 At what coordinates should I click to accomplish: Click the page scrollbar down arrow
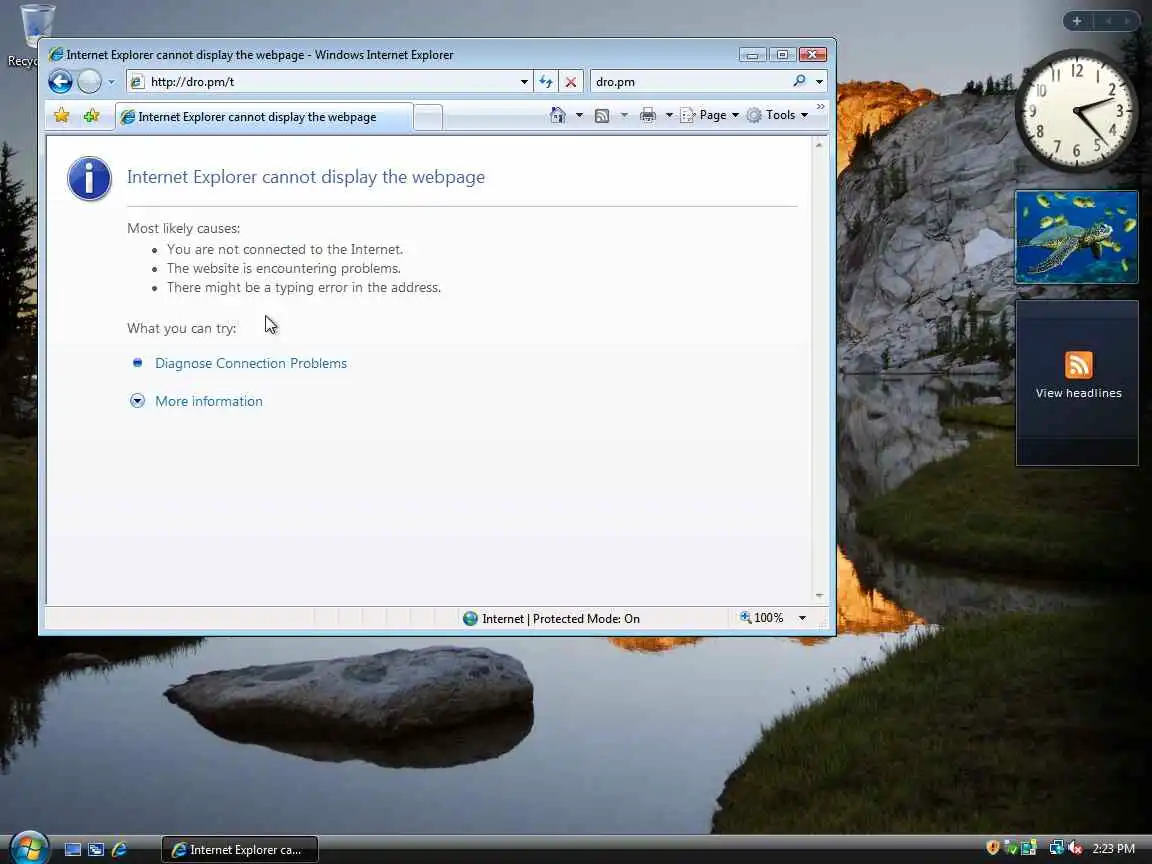tap(819, 596)
